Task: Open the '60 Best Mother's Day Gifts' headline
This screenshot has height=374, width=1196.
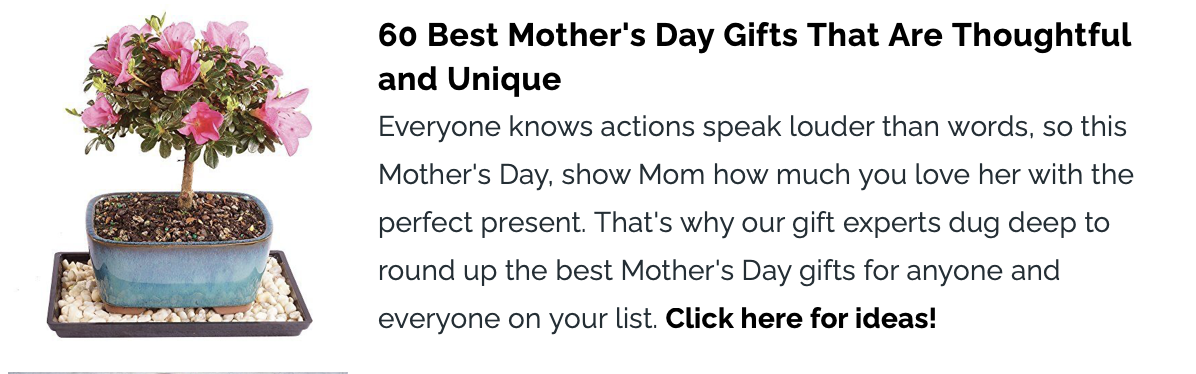Action: point(754,57)
